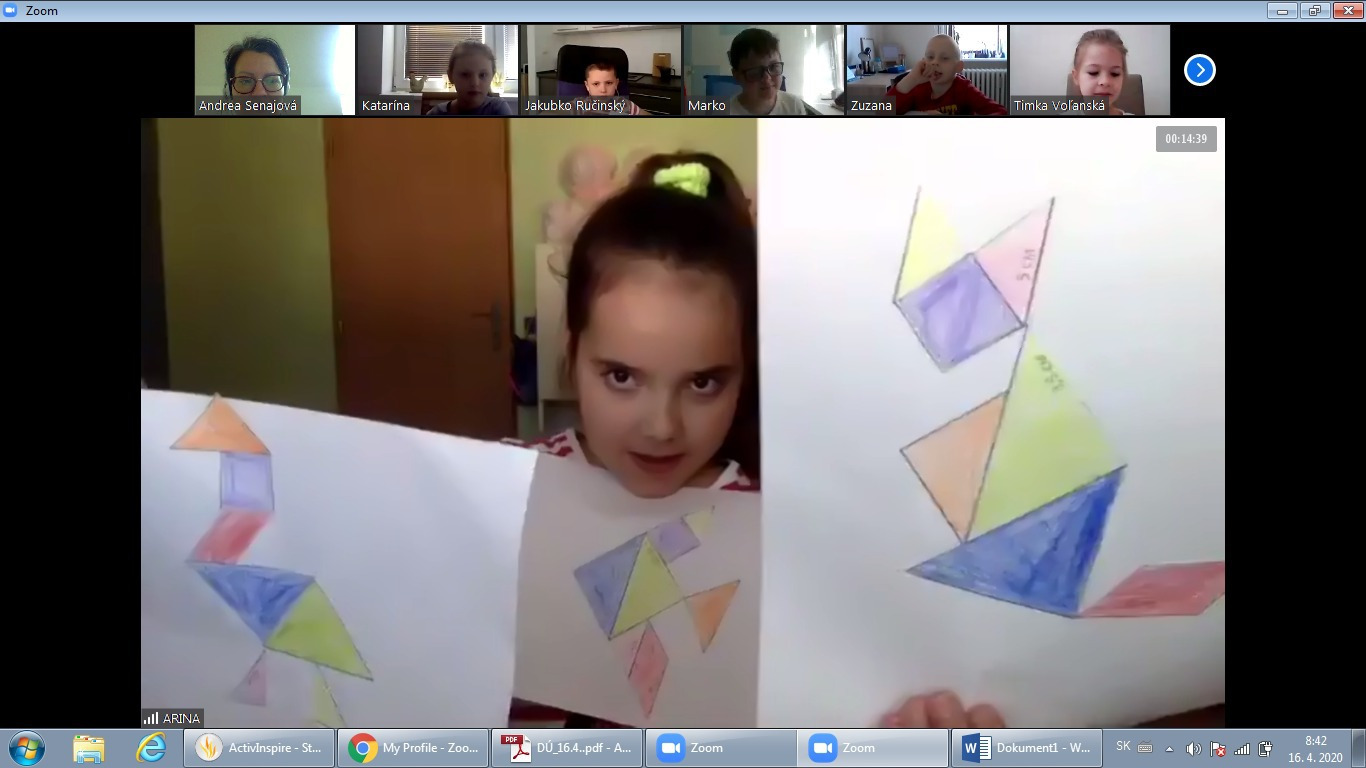Select Timka Voľanská's video thumbnail
The width and height of the screenshot is (1366, 768).
[1089, 70]
